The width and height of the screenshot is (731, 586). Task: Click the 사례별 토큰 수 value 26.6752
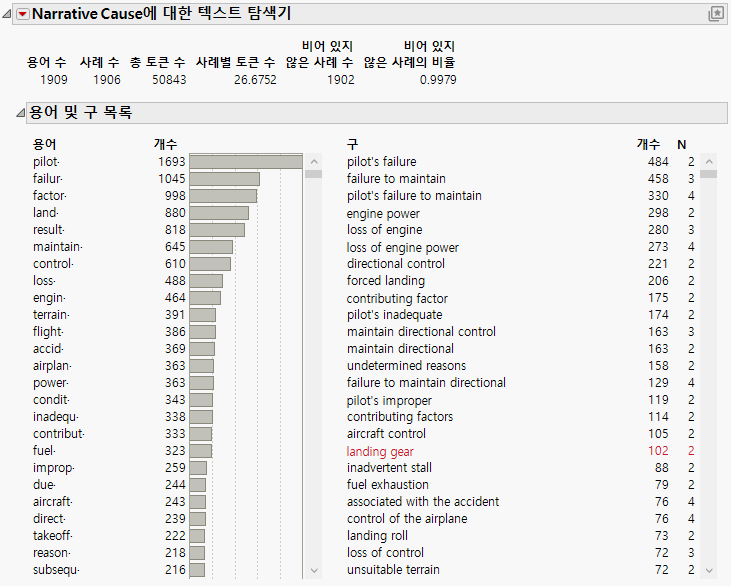255,80
